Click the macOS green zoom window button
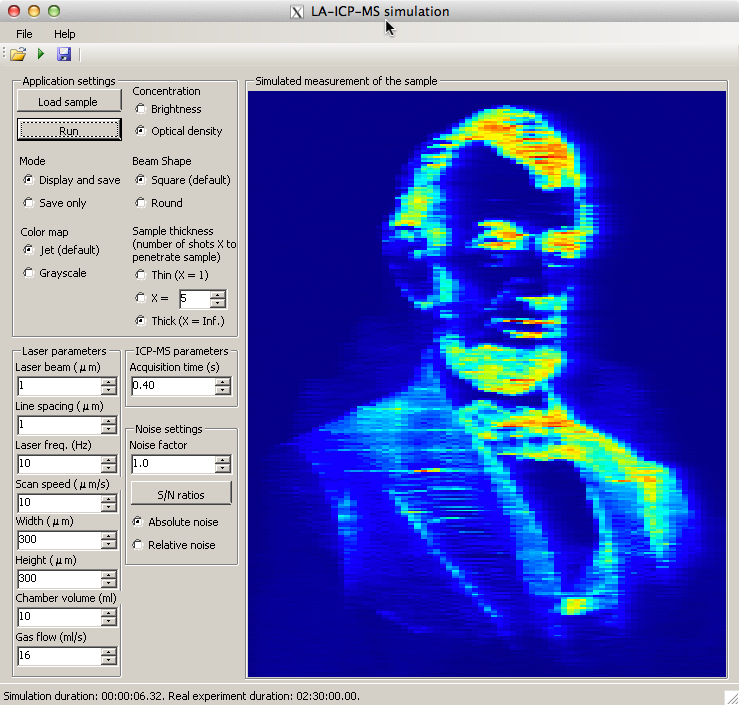 click(54, 11)
